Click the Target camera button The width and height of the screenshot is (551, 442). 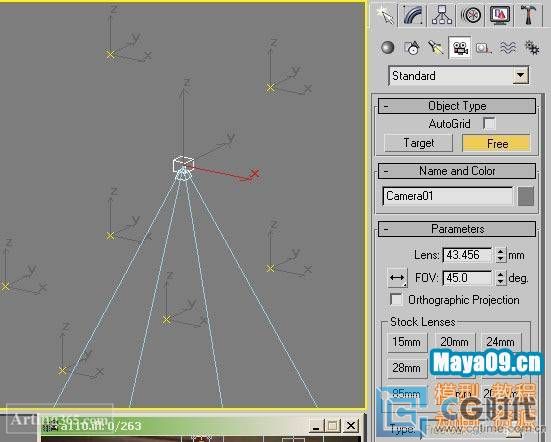[419, 143]
